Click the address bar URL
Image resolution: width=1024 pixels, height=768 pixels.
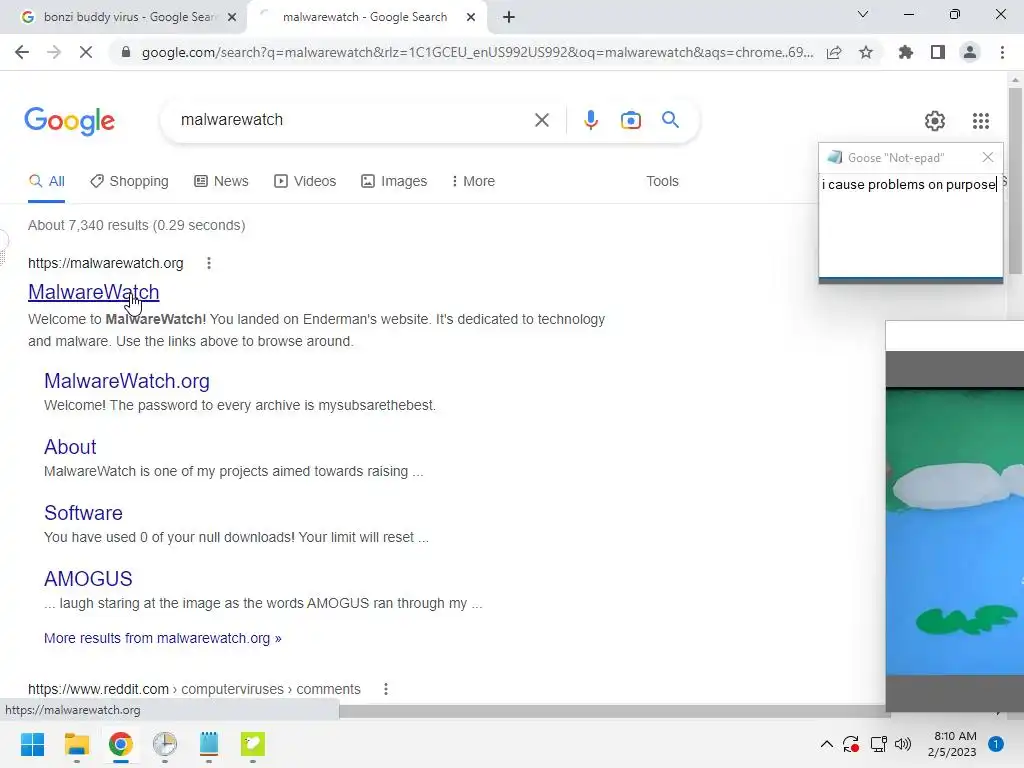[477, 52]
